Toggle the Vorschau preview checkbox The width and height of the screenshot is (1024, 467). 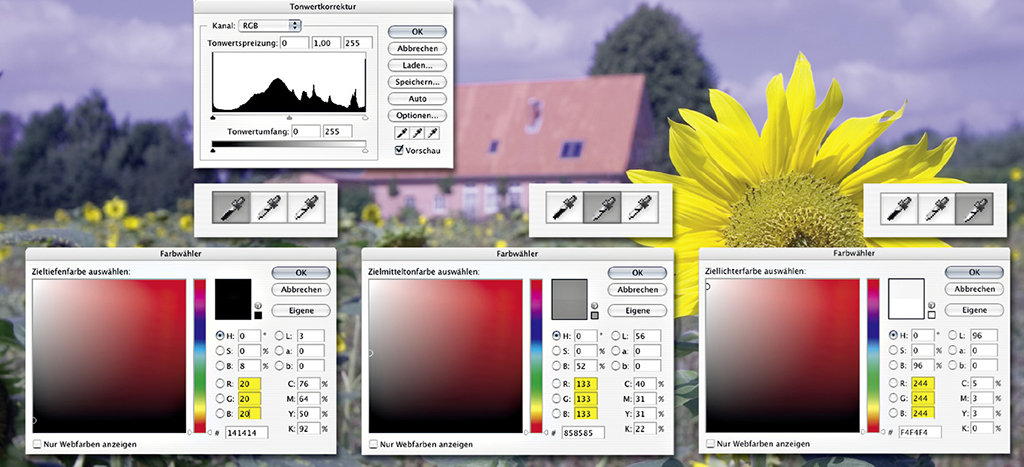tap(400, 150)
